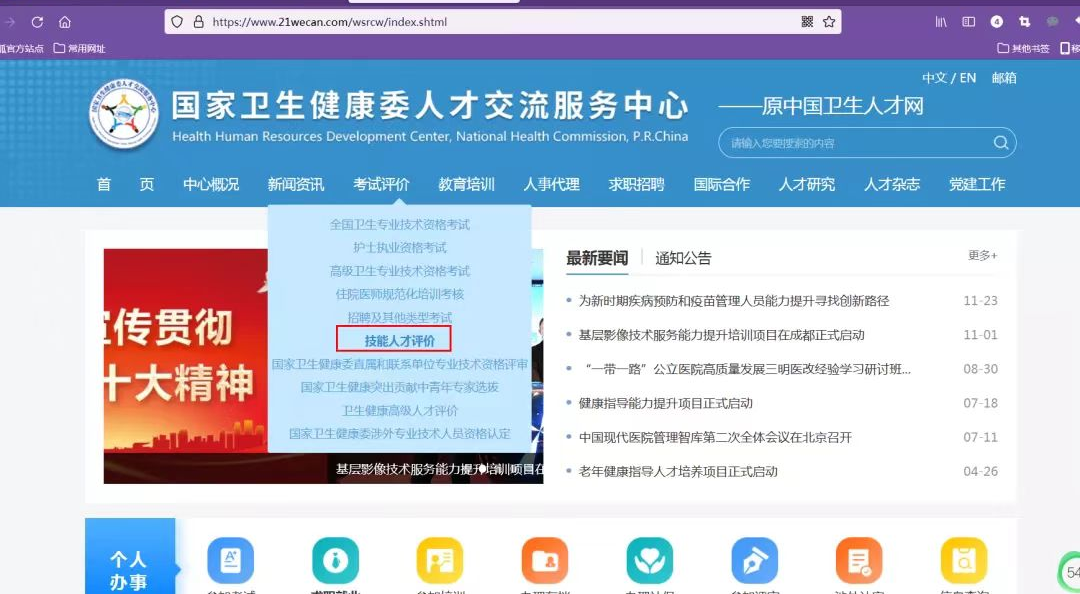Open the 其他书签 bookmarks folder
The image size is (1080, 594).
click(1024, 48)
